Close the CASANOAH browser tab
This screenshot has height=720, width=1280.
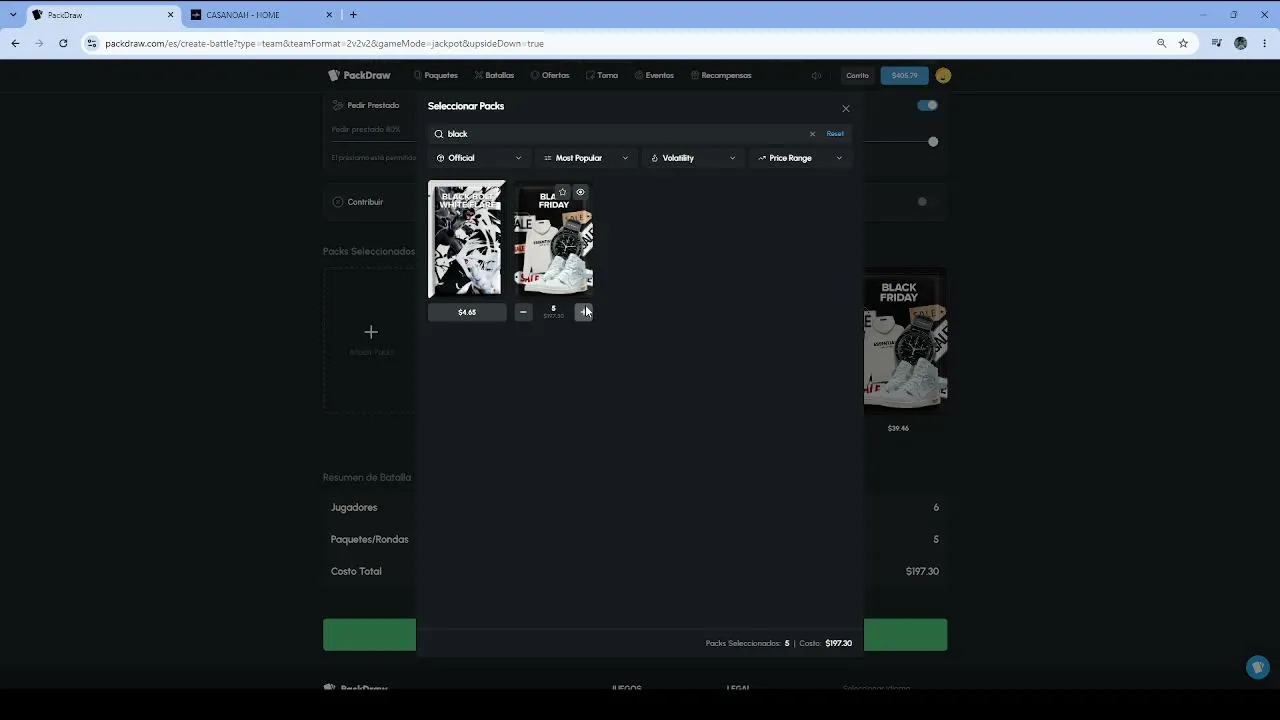[x=330, y=15]
